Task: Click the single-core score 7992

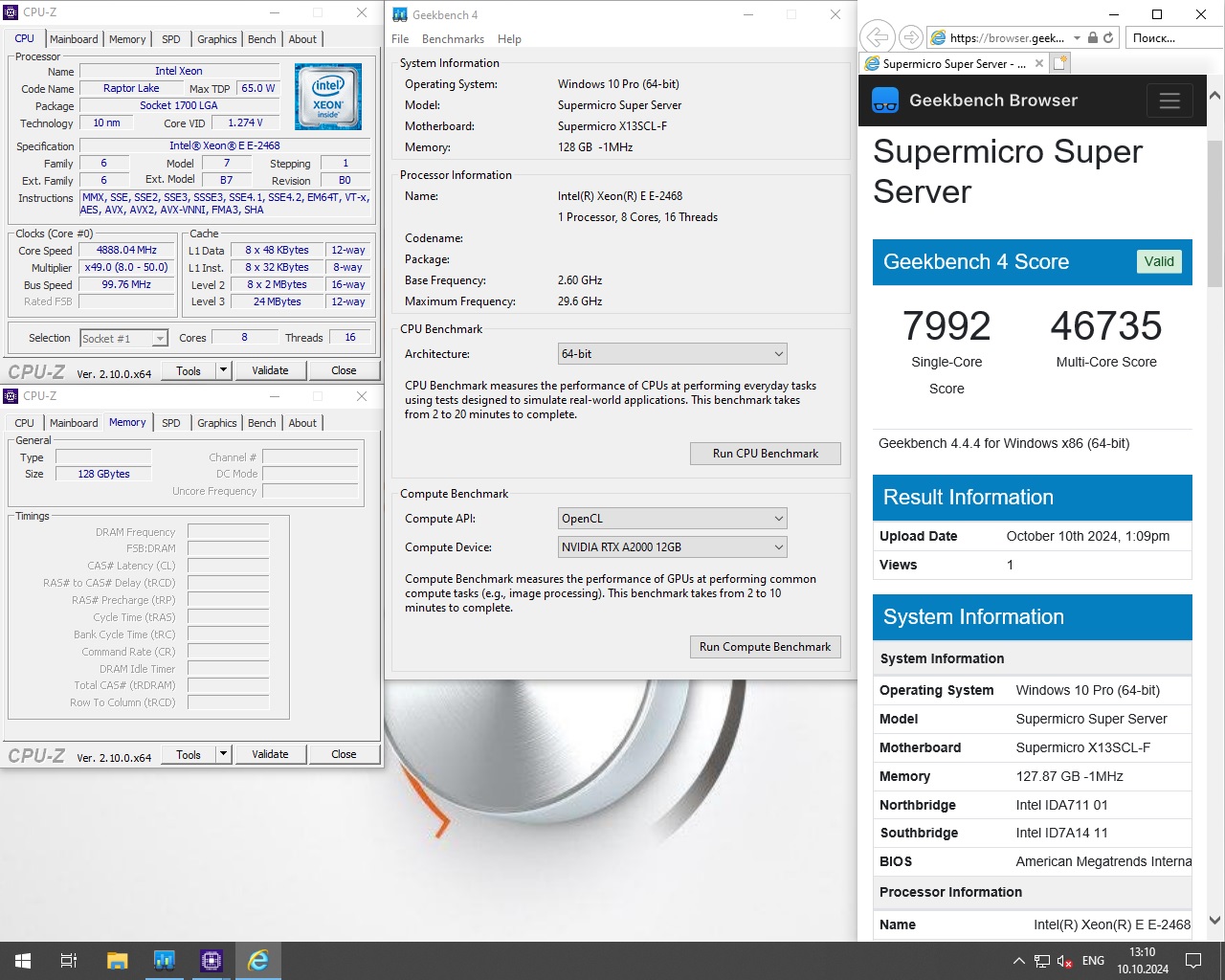Action: point(947,326)
